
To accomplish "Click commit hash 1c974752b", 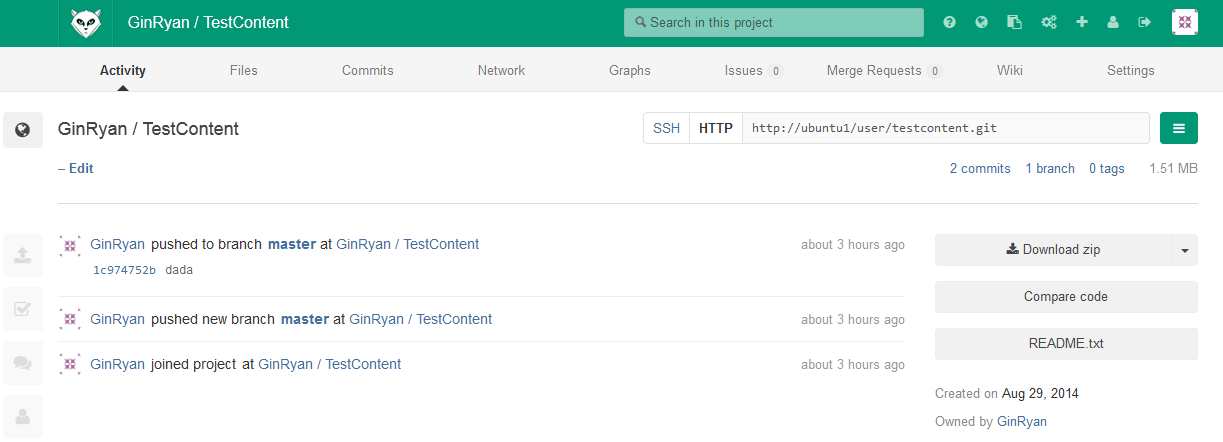I will pos(124,270).
